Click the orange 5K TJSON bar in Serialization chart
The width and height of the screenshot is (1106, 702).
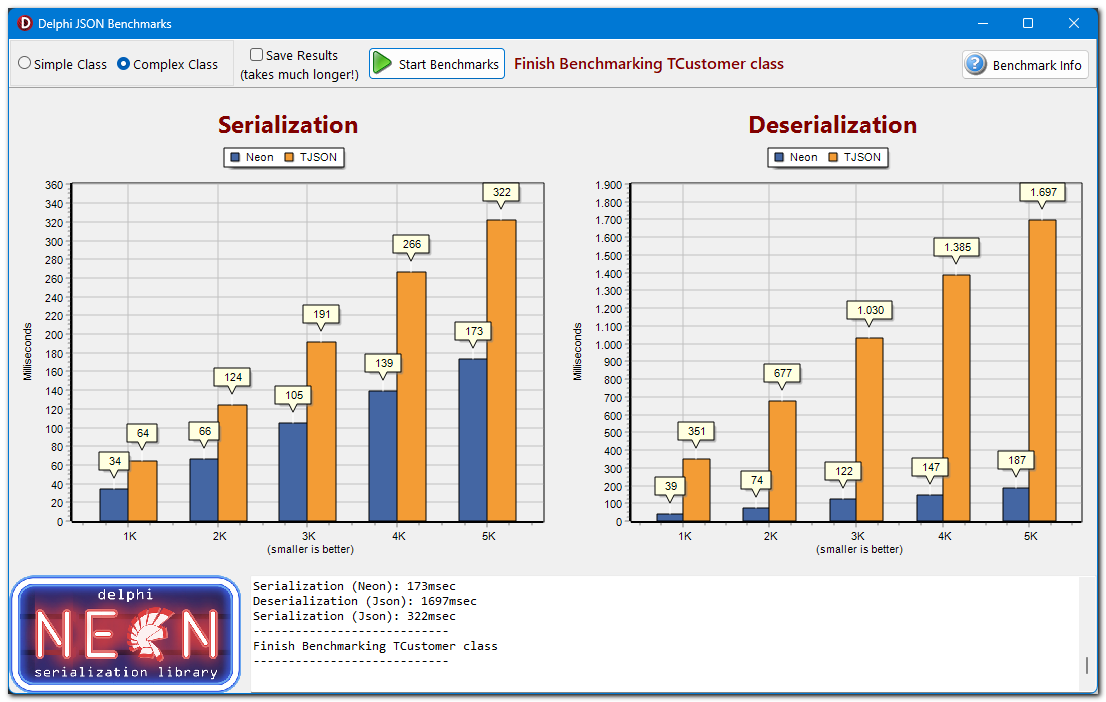(502, 370)
